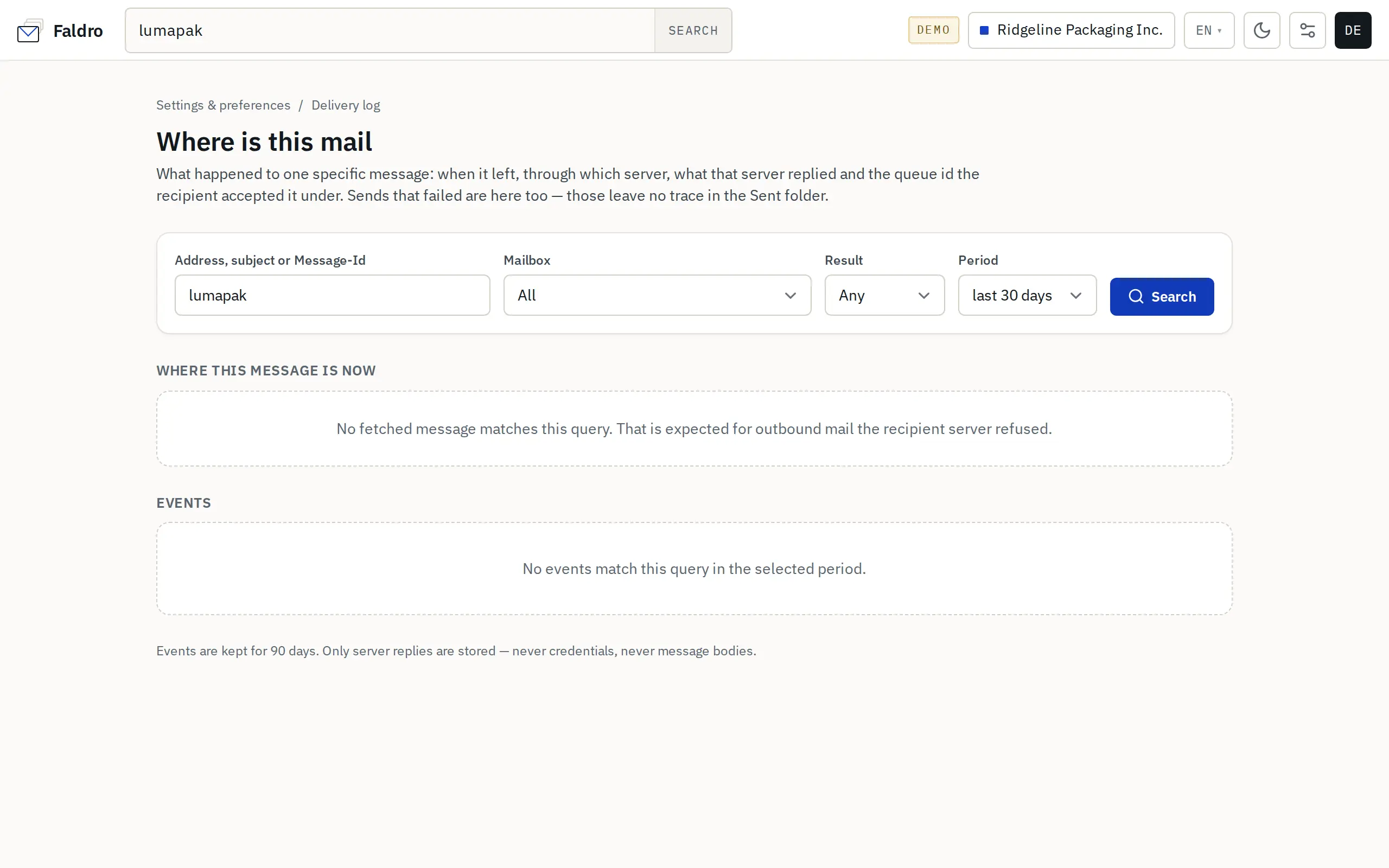Image resolution: width=1389 pixels, height=868 pixels.
Task: Focus the top search field containing lumapak
Action: [x=390, y=30]
